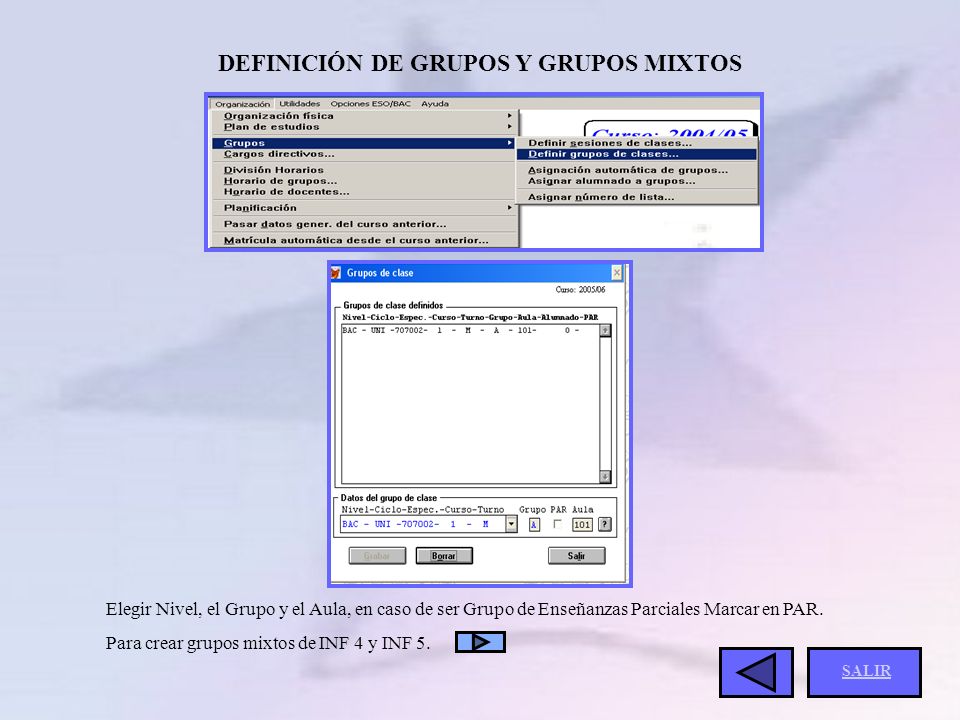Open the Nivel-Ciclo-Espec. dropdown arrow
960x720 pixels.
click(x=511, y=524)
